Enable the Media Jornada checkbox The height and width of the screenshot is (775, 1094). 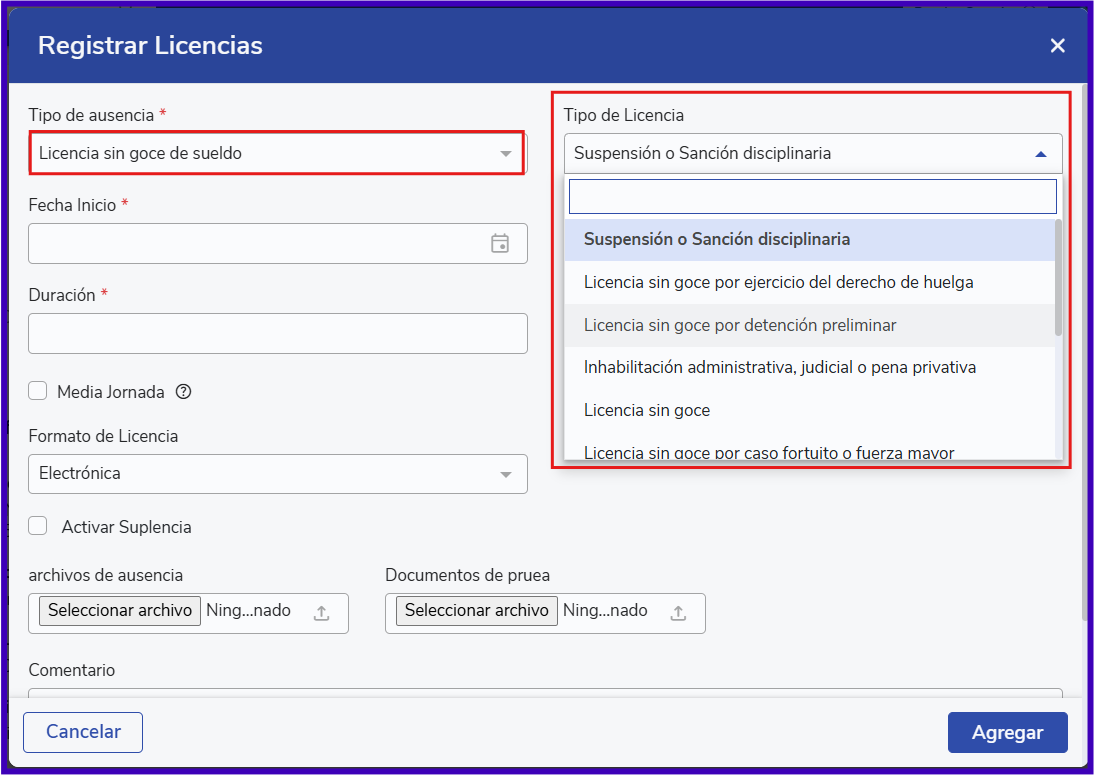(x=38, y=391)
